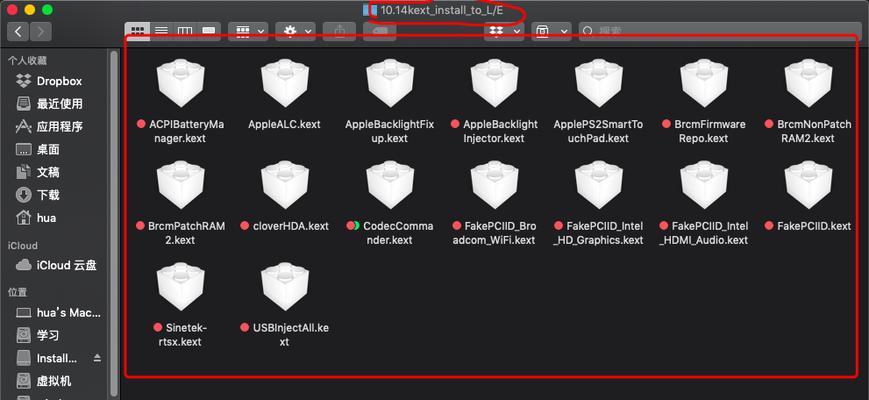Open the gear action menu dropdown
The width and height of the screenshot is (869, 400).
(295, 32)
